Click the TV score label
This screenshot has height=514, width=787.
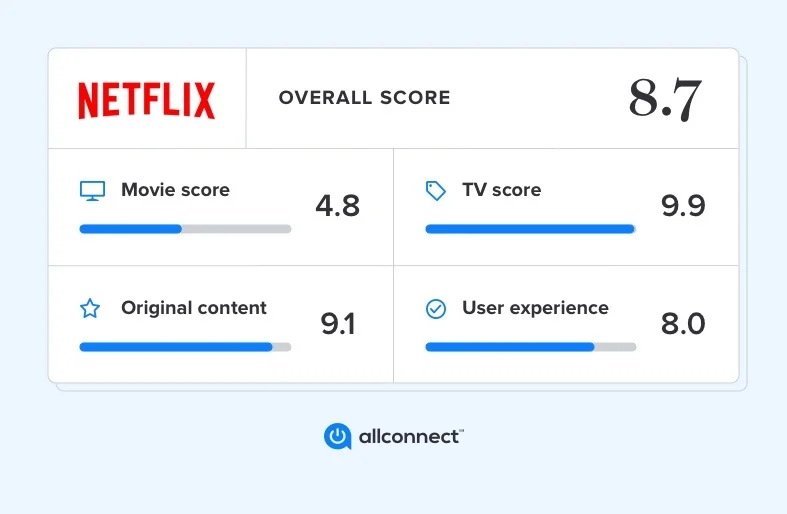501,190
